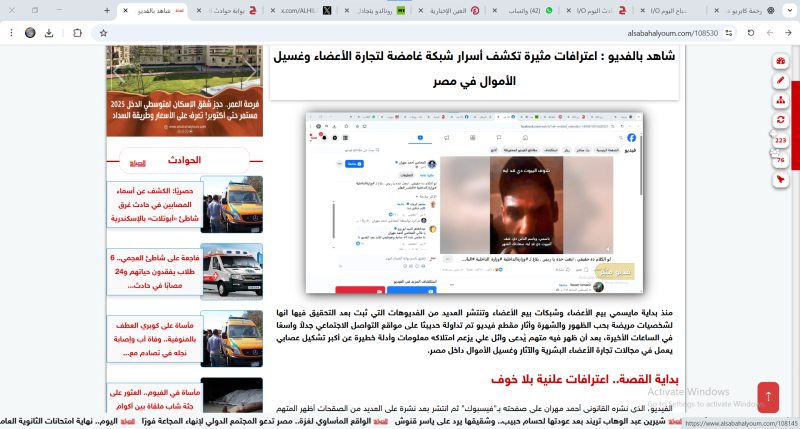Close the x.com/ALHIL tab
Image resolution: width=800 pixels, height=429 pixels.
pos(273,10)
